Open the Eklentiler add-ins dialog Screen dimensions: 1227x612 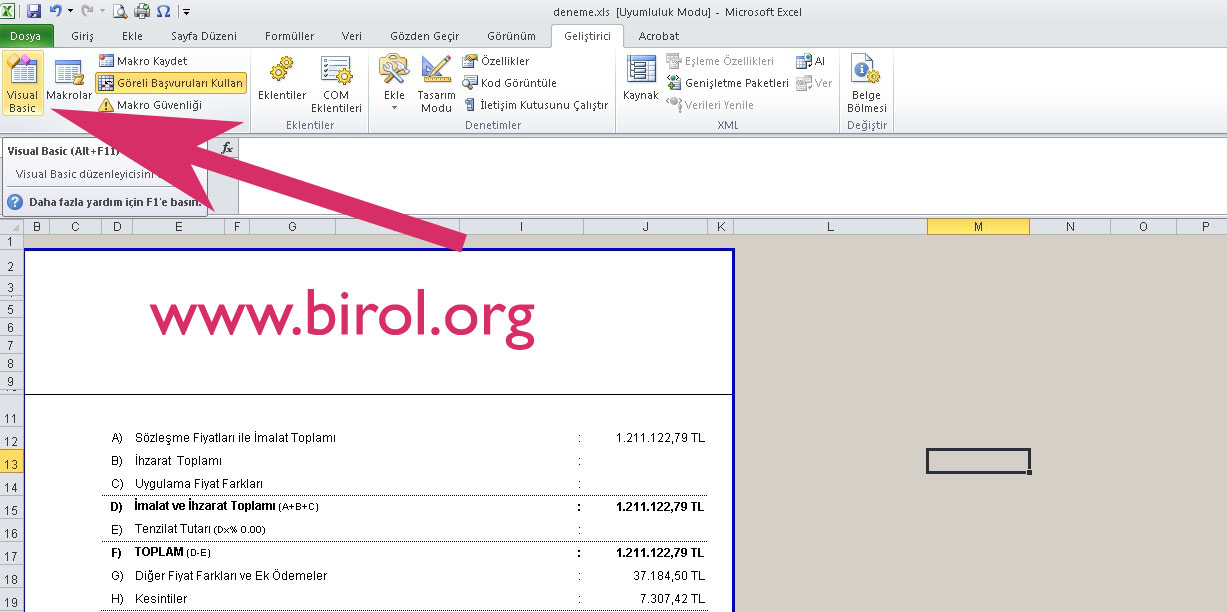tap(282, 80)
